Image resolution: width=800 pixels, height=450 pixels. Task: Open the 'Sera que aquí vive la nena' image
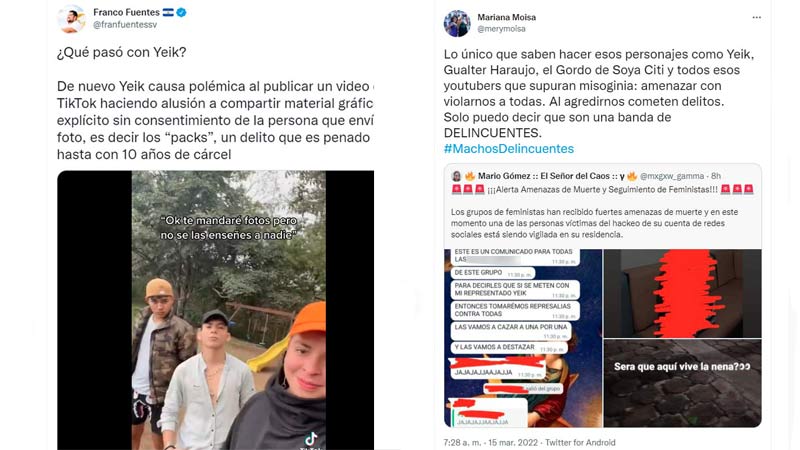683,383
